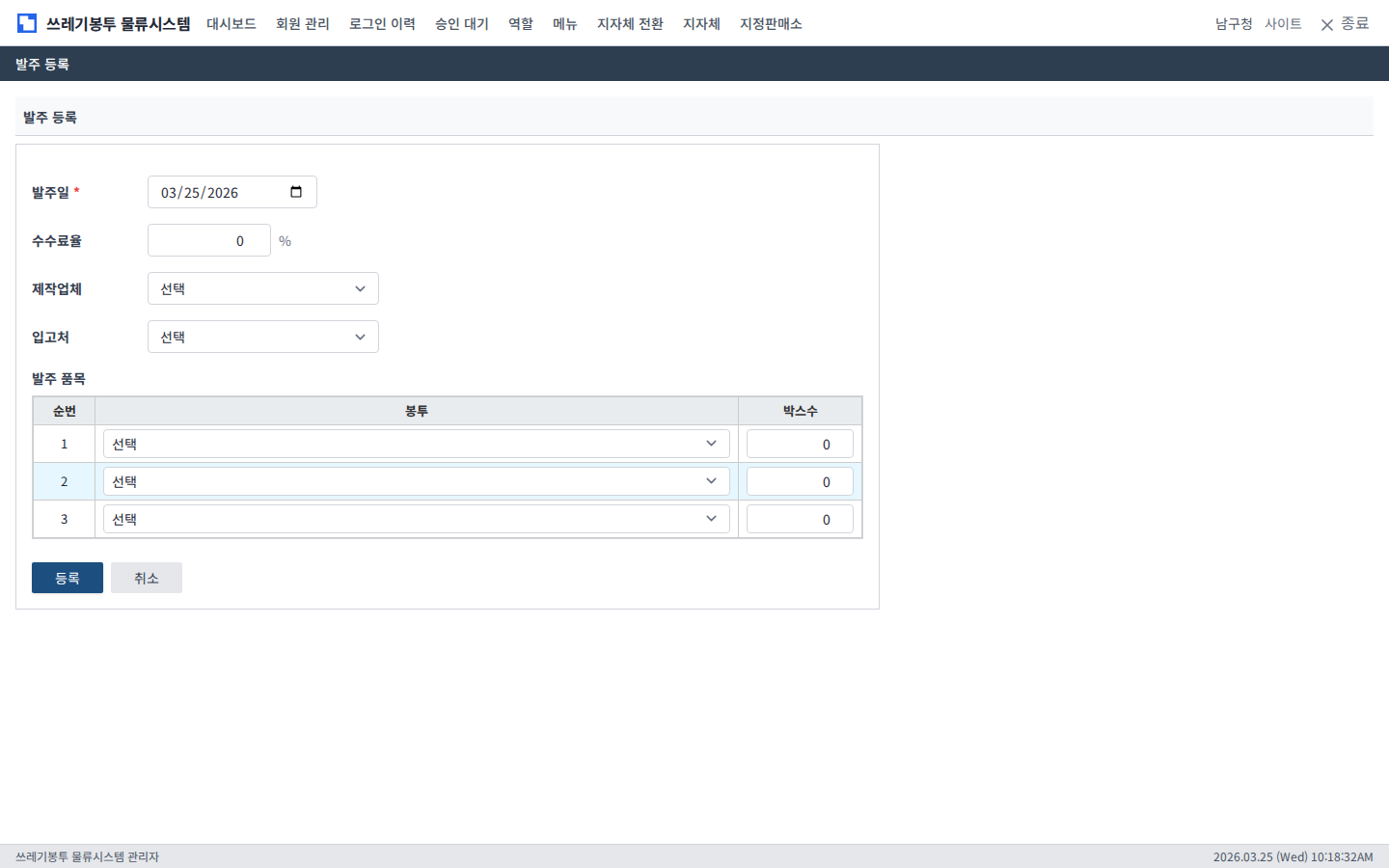Open the 지자체 전환 menu
Image resolution: width=1389 pixels, height=868 pixels.
click(630, 23)
